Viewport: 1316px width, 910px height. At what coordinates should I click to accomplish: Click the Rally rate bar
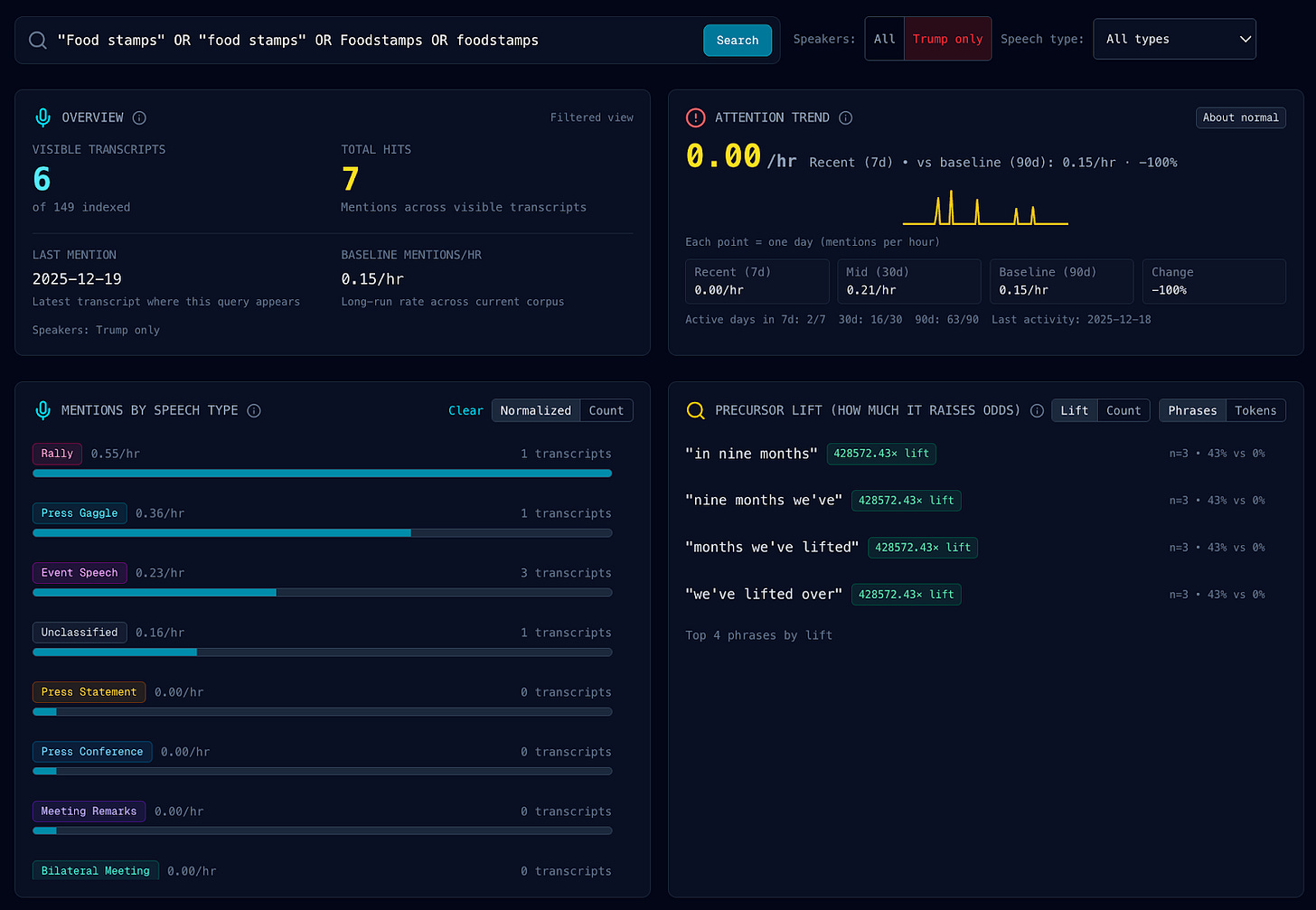tap(322, 474)
